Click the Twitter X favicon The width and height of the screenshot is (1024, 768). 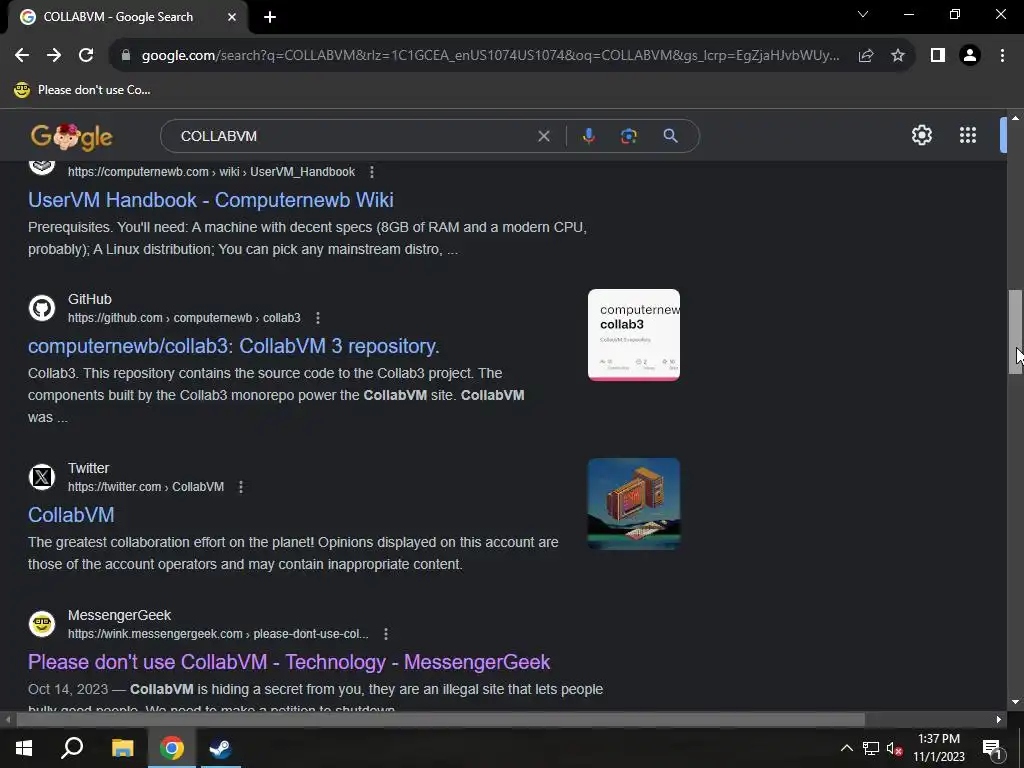[42, 477]
